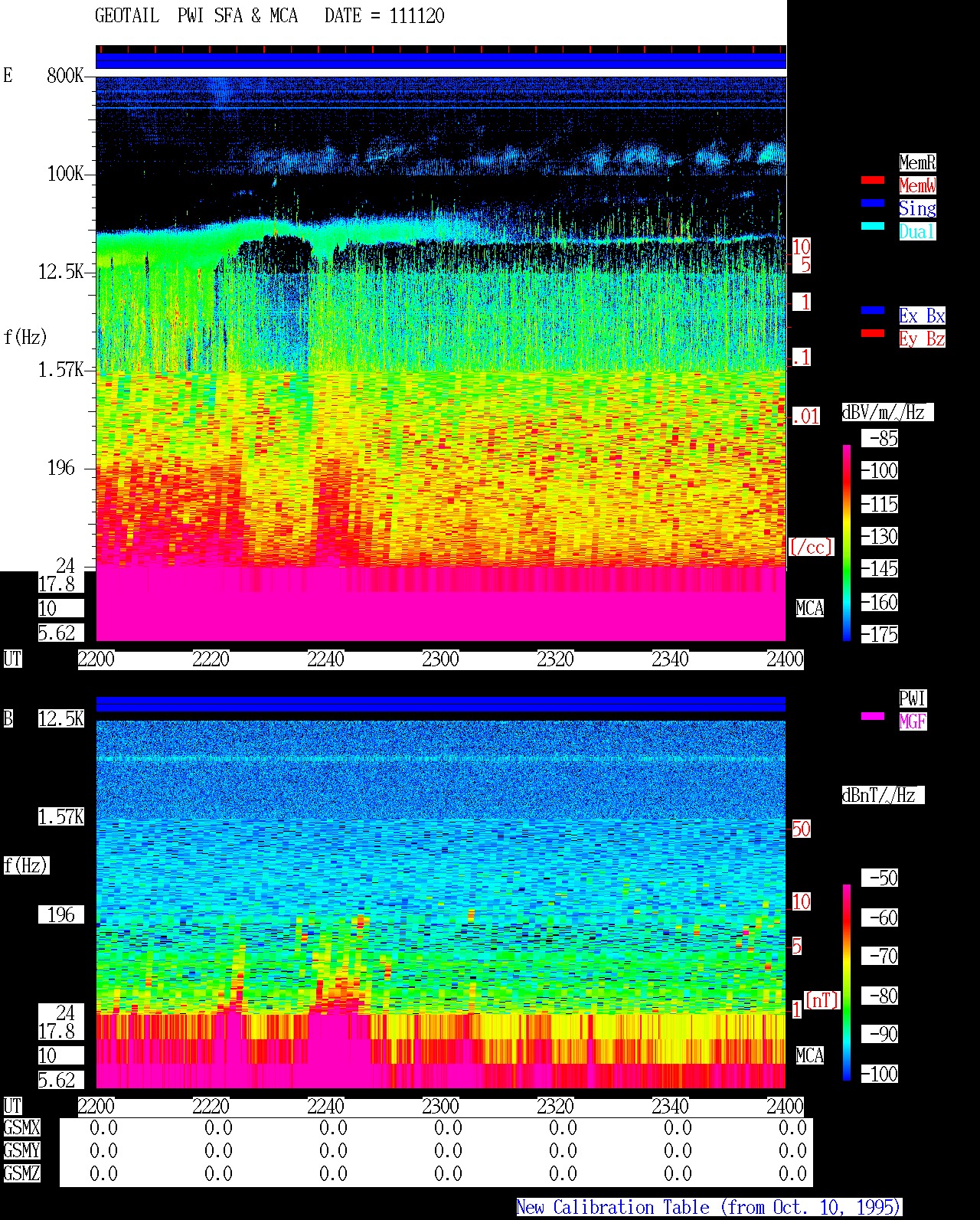Image resolution: width=980 pixels, height=1220 pixels.
Task: Select the "Sing" legend label
Action: [x=917, y=208]
